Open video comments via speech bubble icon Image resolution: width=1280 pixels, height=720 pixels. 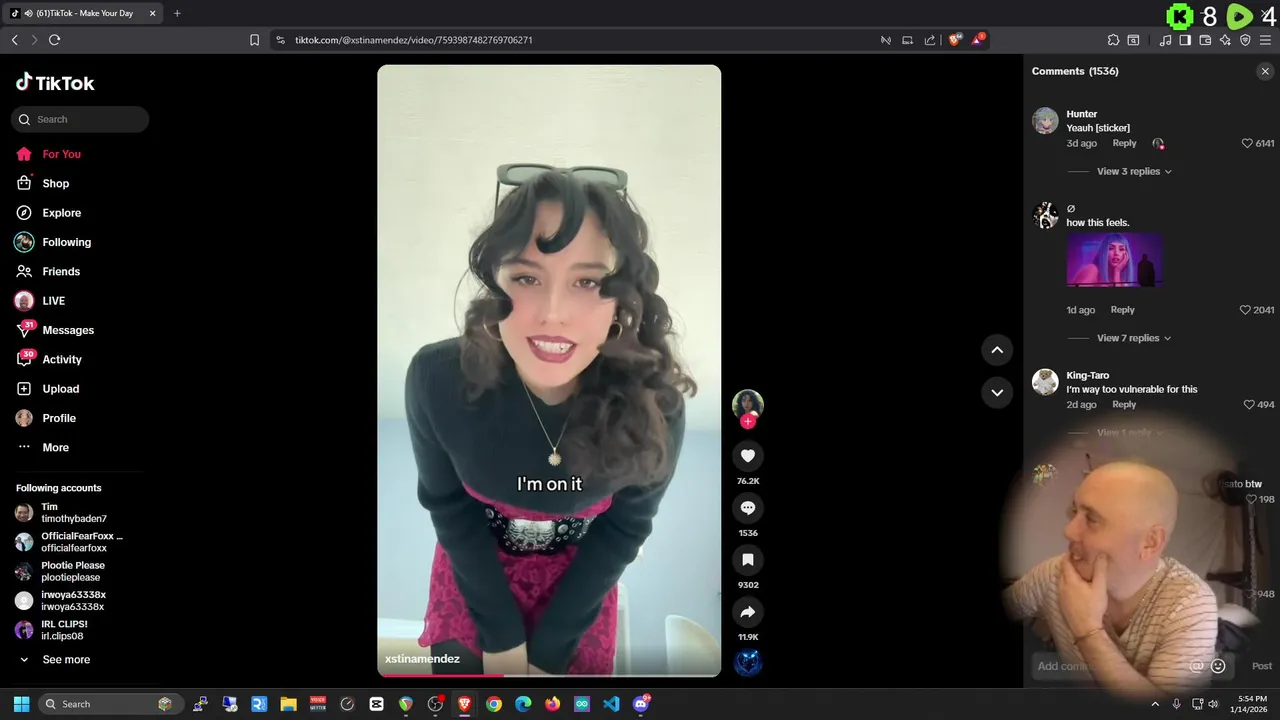pyautogui.click(x=747, y=508)
